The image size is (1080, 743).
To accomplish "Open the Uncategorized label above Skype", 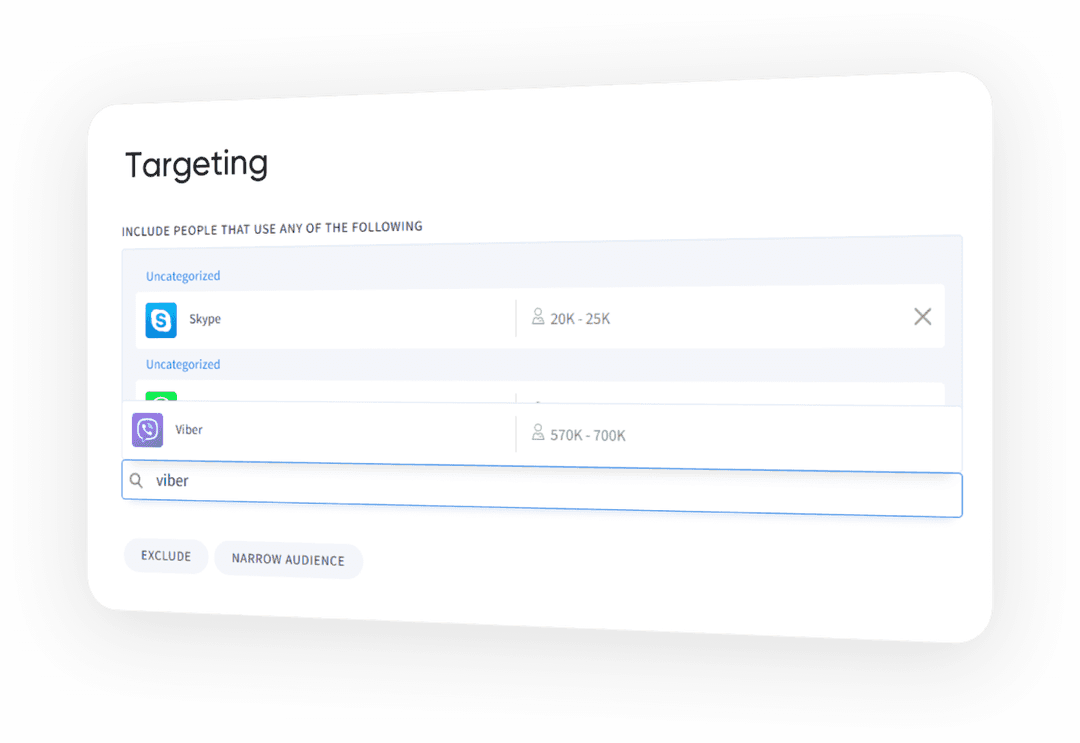I will click(183, 276).
